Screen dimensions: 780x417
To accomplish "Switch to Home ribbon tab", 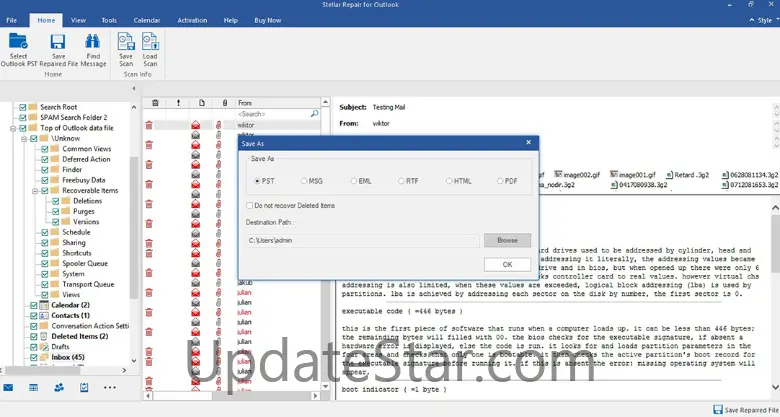I will click(46, 20).
